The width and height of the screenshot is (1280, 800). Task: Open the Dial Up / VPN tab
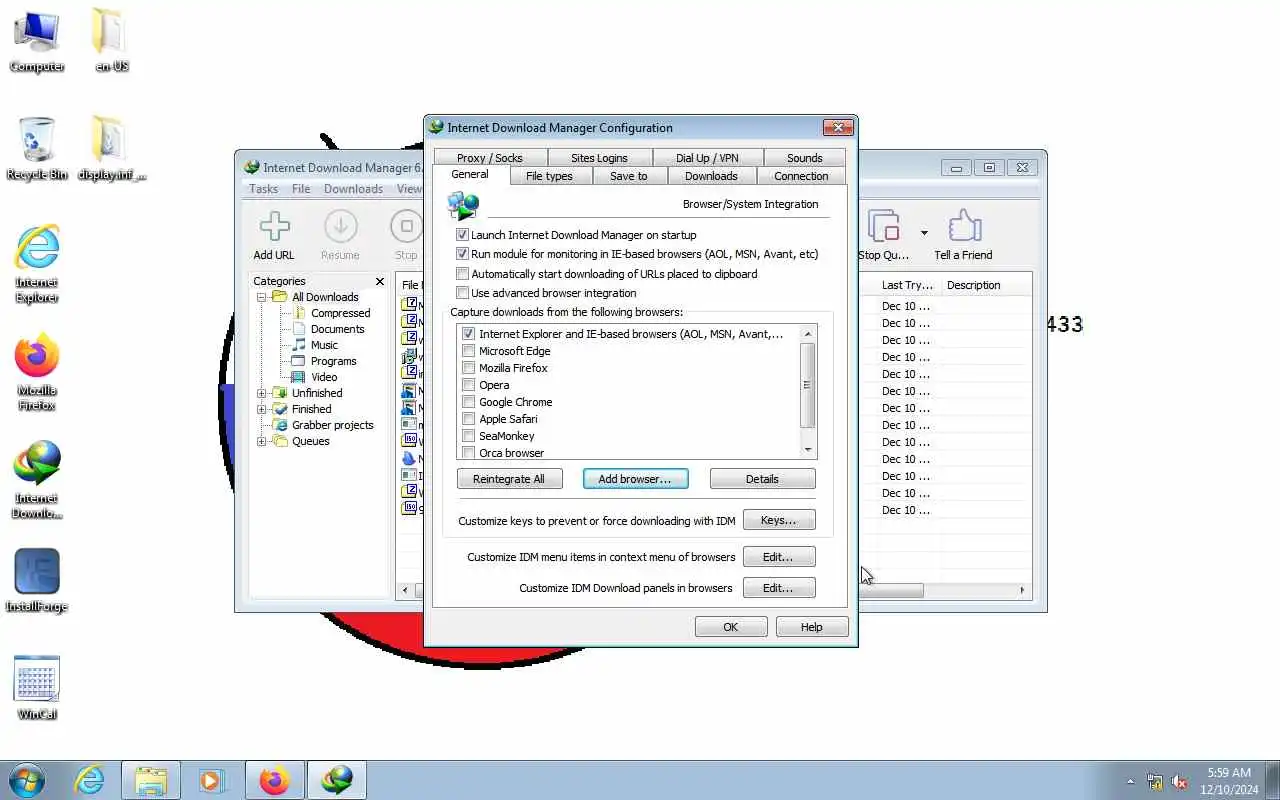coord(707,158)
